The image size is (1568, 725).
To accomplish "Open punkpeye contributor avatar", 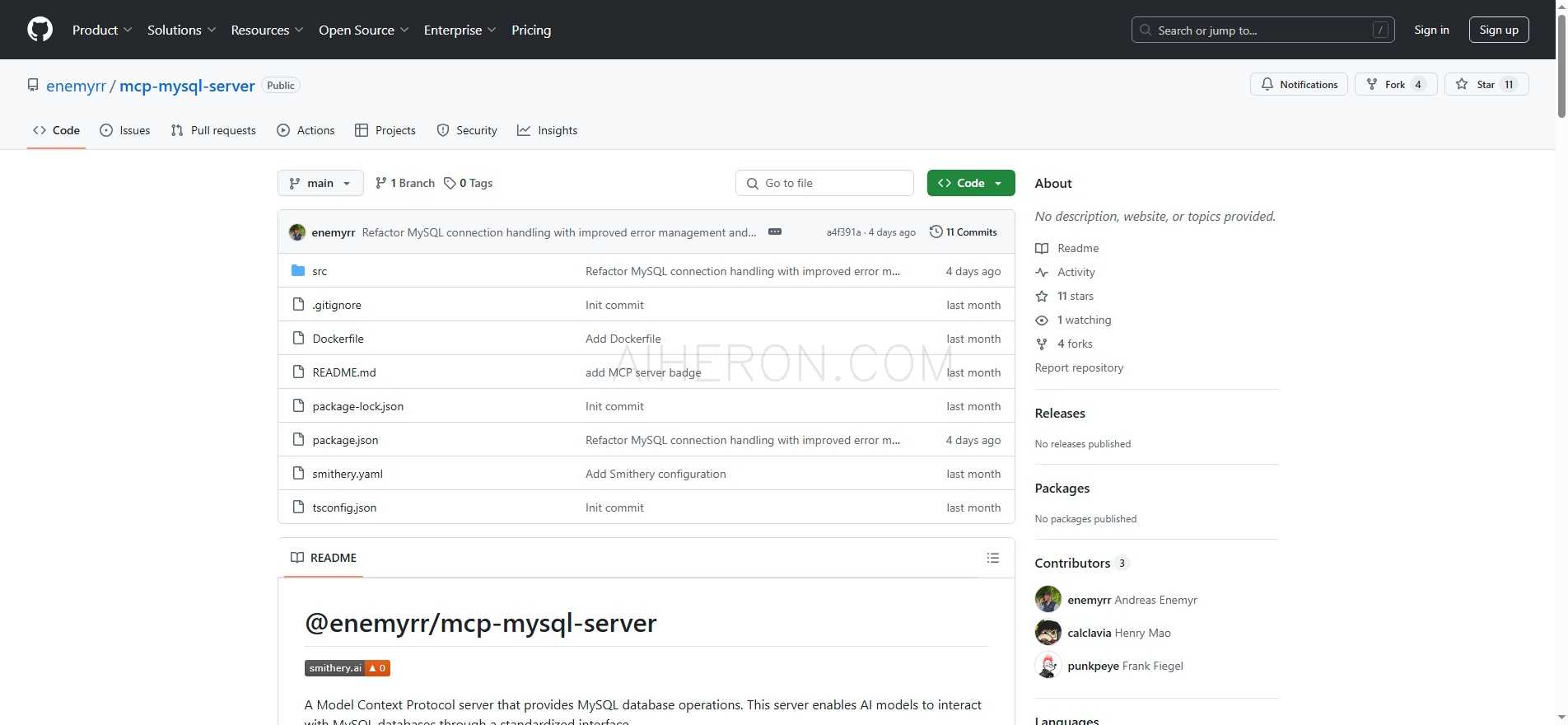I will coord(1048,666).
